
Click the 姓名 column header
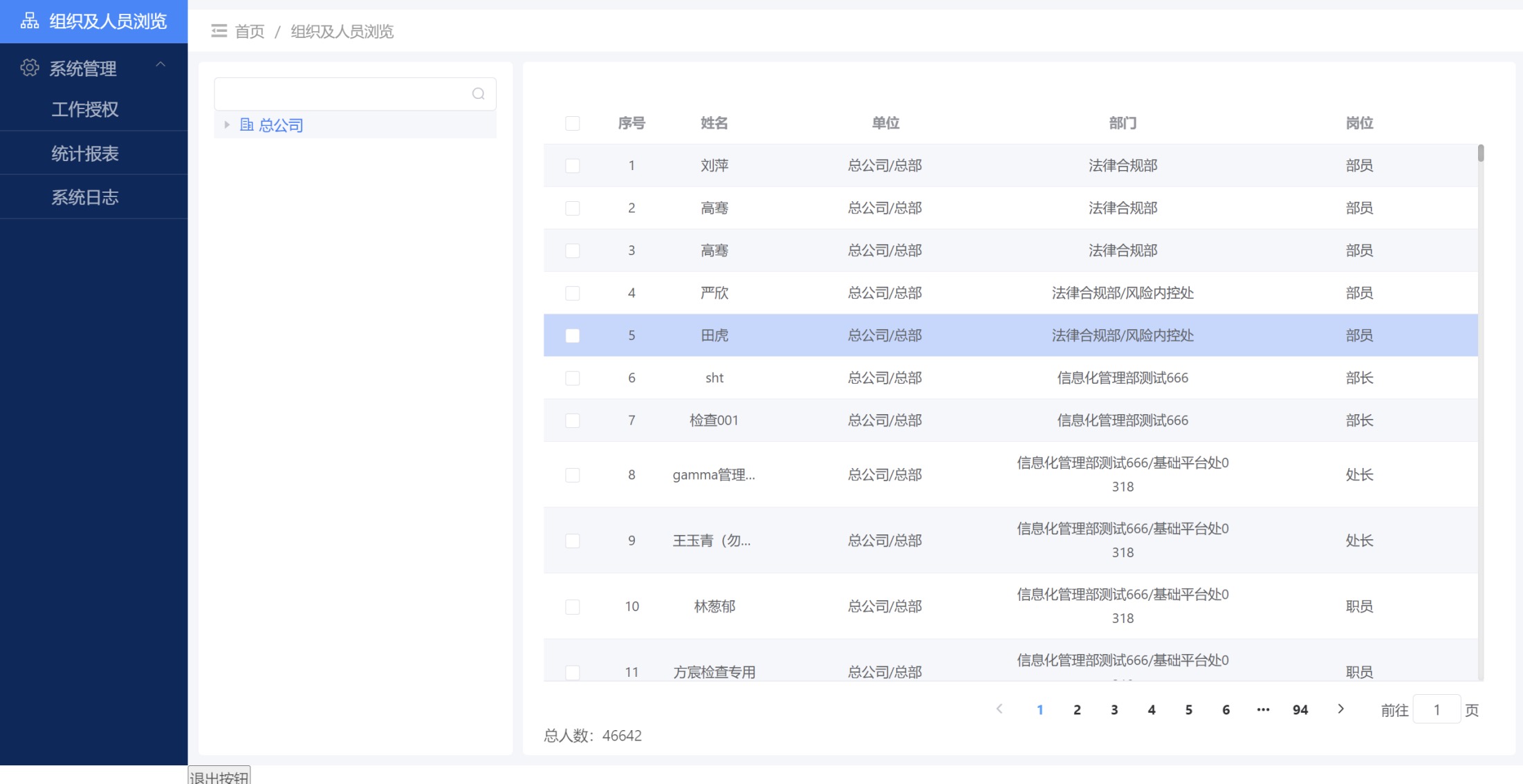(x=714, y=123)
